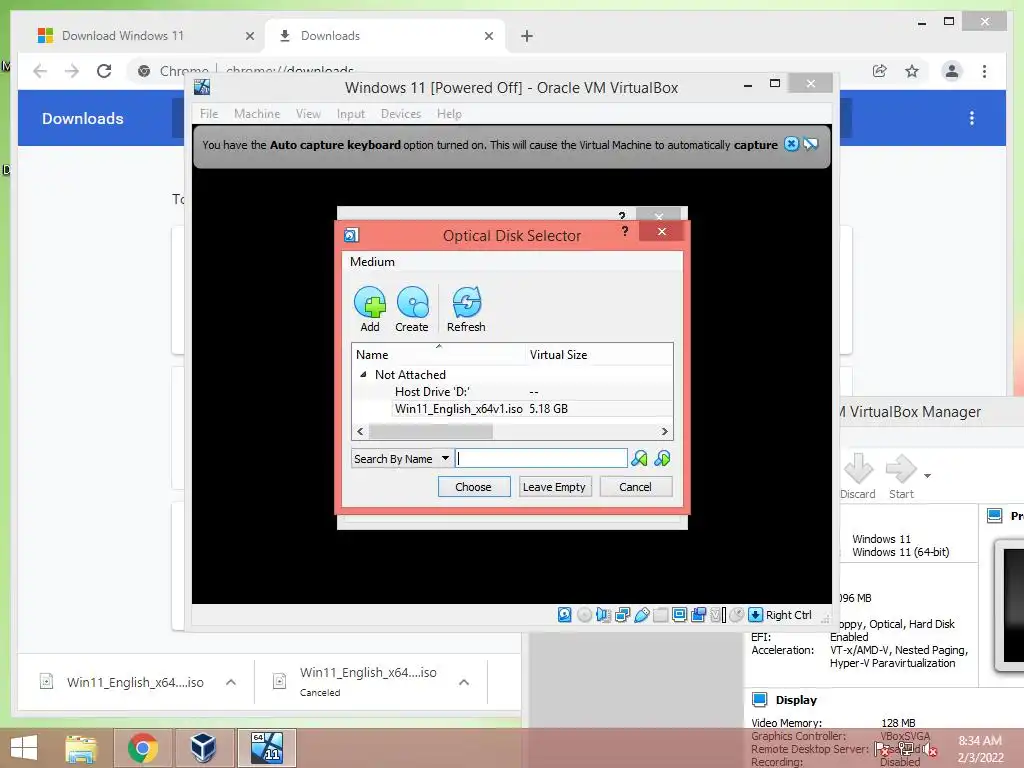Click hard disk activity icon in VM status bar

pyautogui.click(x=565, y=615)
